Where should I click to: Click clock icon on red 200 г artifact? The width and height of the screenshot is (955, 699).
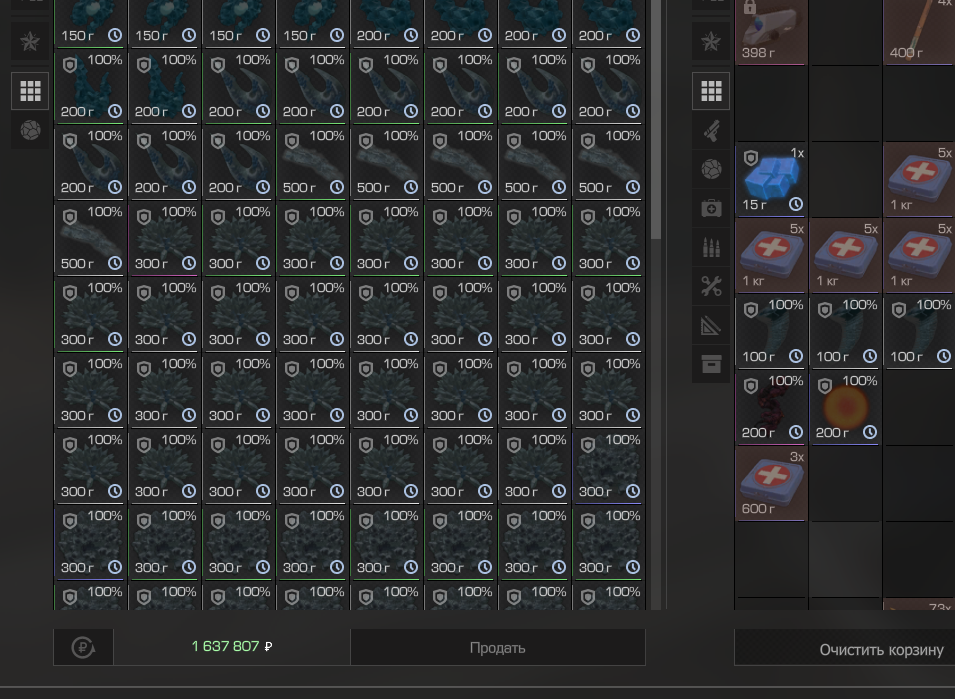coord(795,432)
